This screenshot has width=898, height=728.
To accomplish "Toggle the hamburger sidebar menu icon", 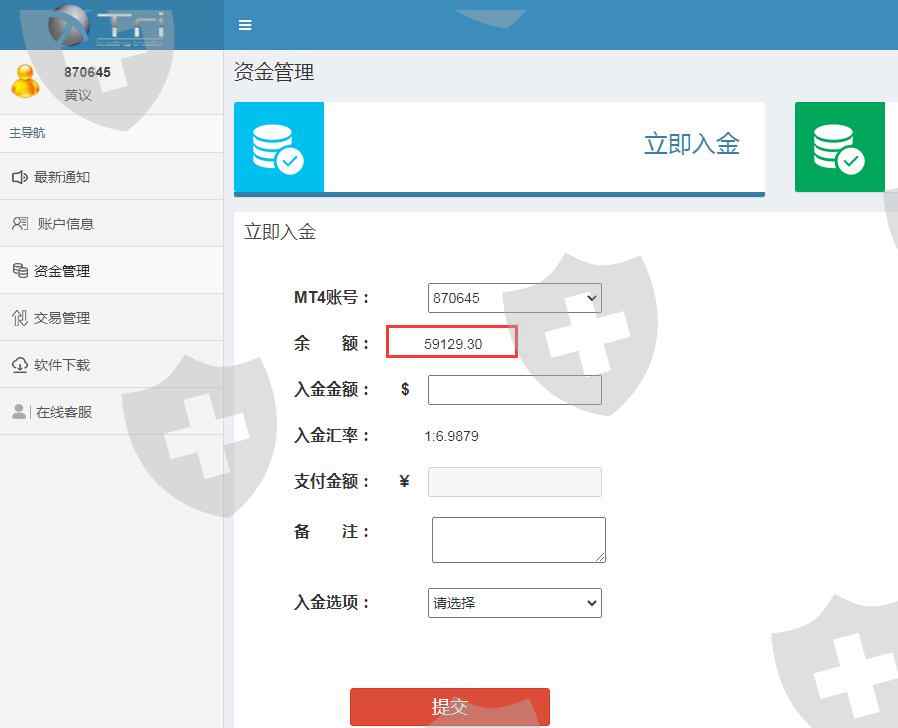I will 245,25.
